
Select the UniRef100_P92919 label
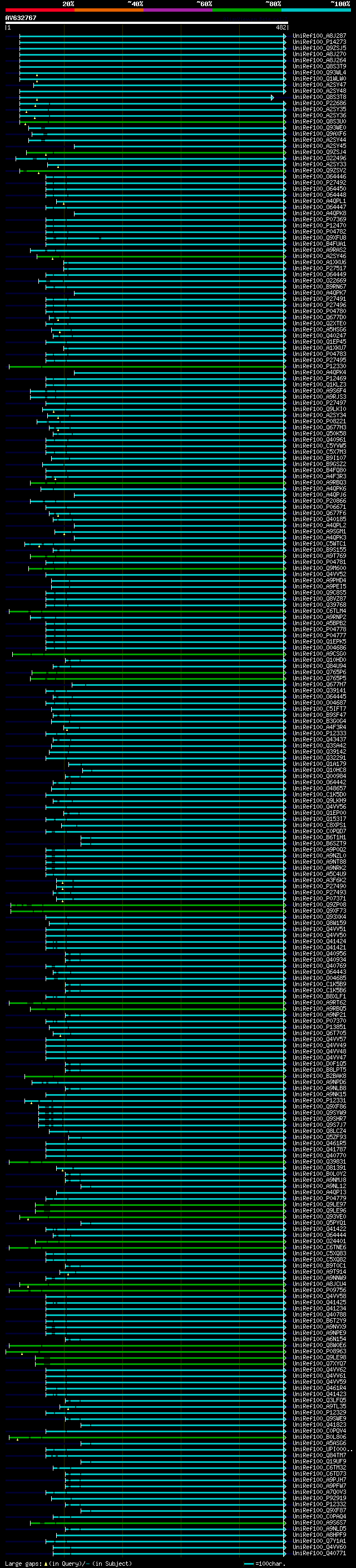(x=319, y=1498)
